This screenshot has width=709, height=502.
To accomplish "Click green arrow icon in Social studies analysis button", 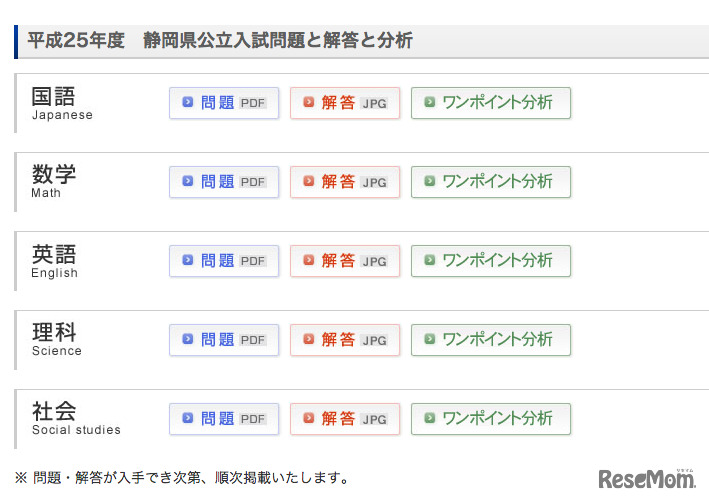I will [429, 418].
